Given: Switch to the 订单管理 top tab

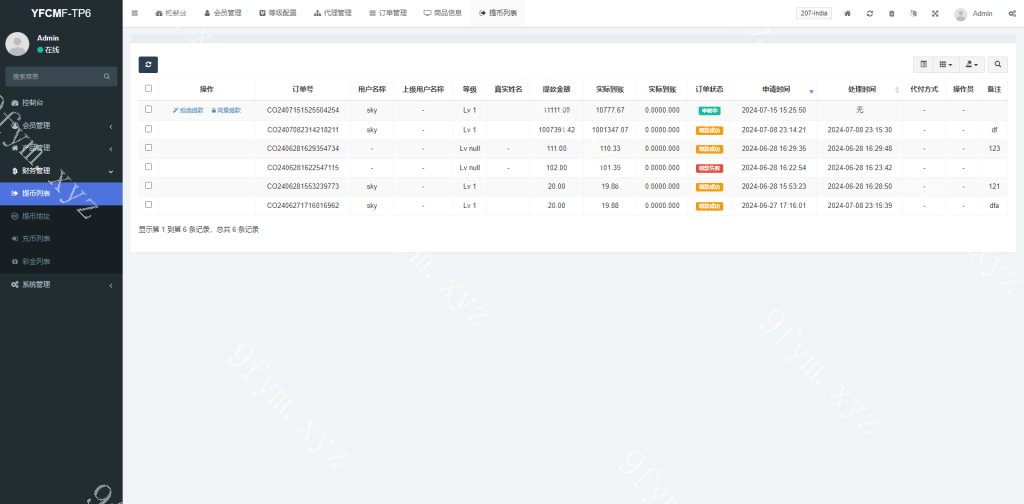Looking at the screenshot, I should pyautogui.click(x=388, y=13).
